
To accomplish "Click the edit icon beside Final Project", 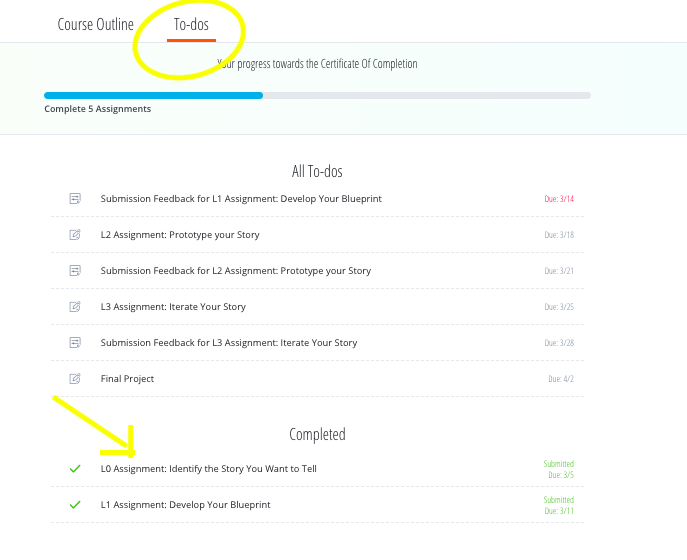I will click(75, 379).
